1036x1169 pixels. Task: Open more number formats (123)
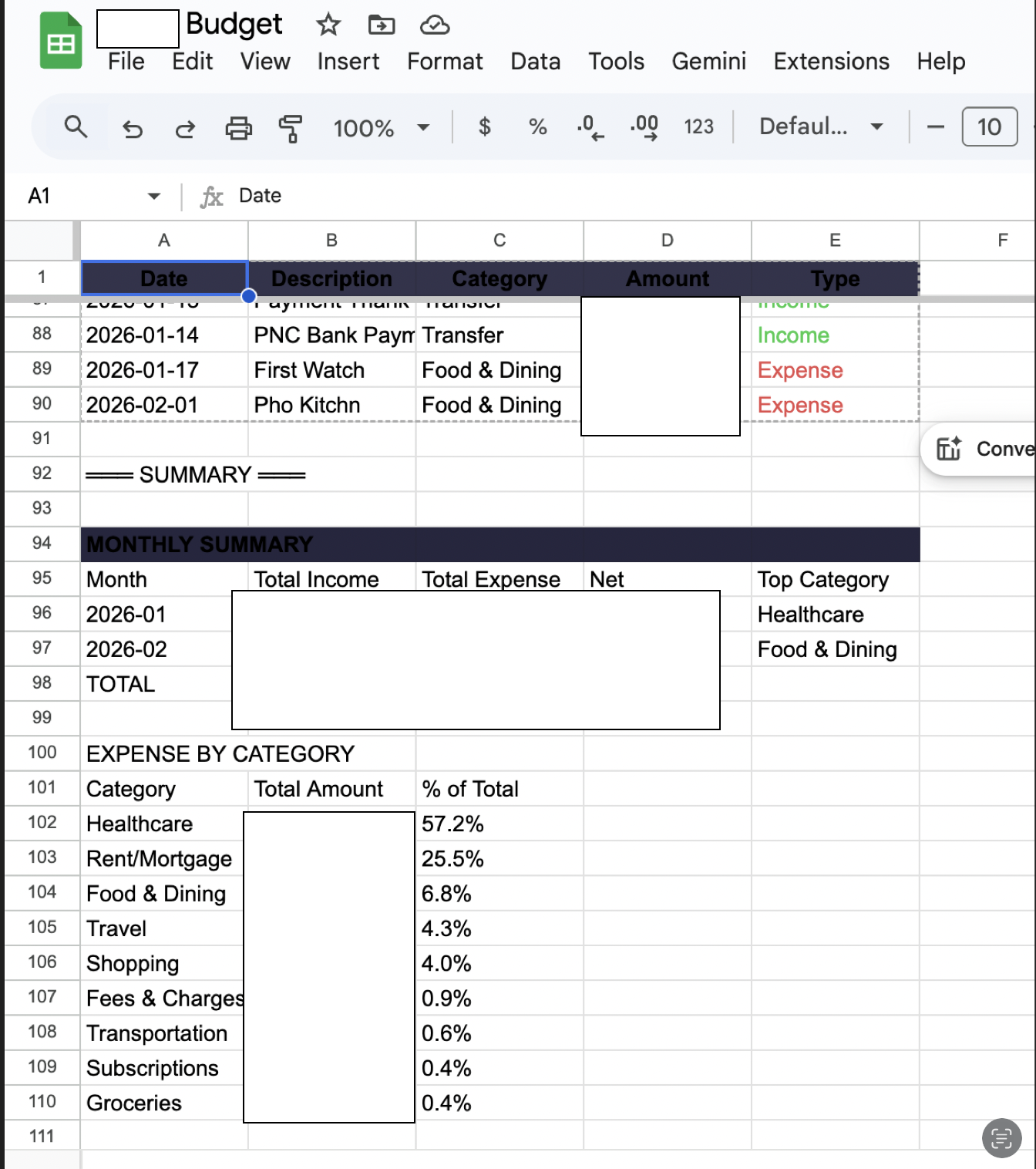tap(699, 126)
